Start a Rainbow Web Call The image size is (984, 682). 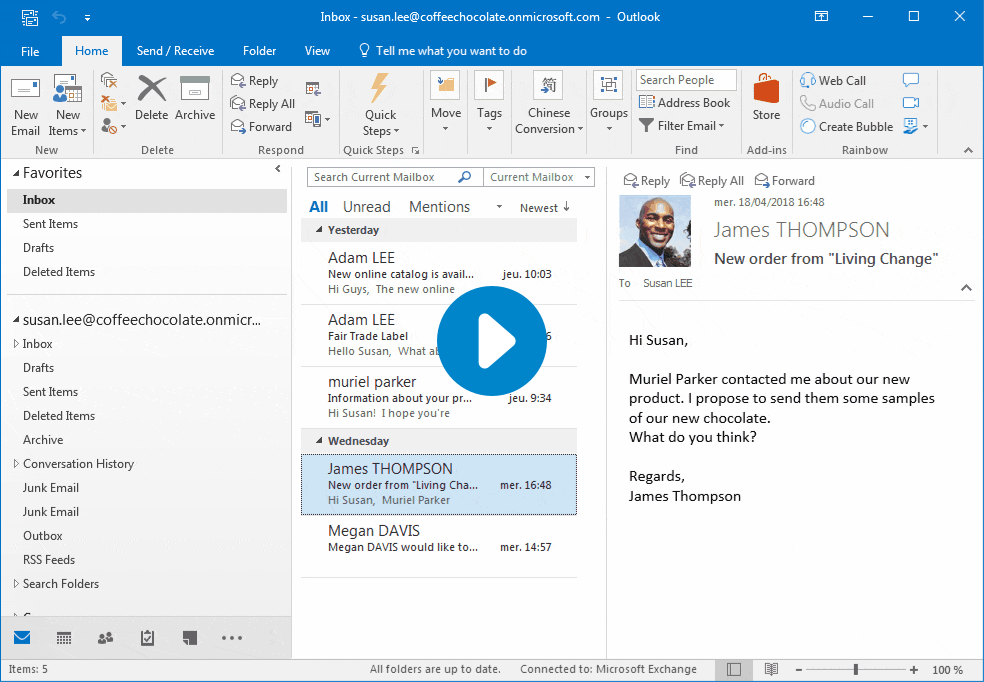(833, 80)
